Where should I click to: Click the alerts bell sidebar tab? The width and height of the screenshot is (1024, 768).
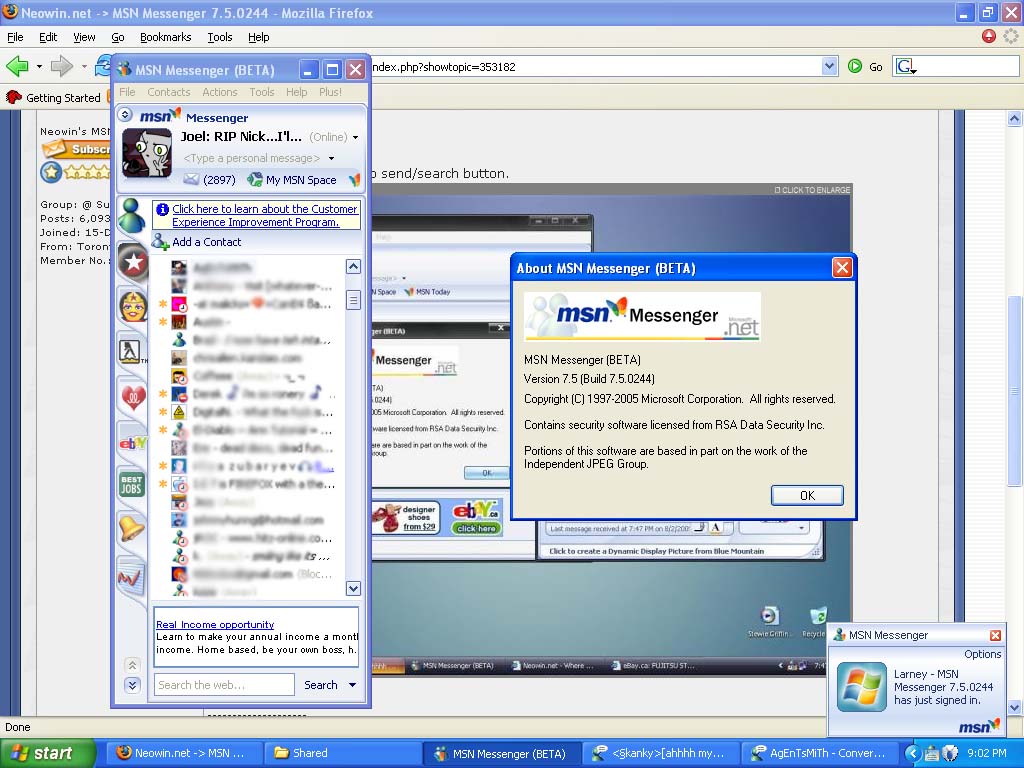[x=132, y=528]
